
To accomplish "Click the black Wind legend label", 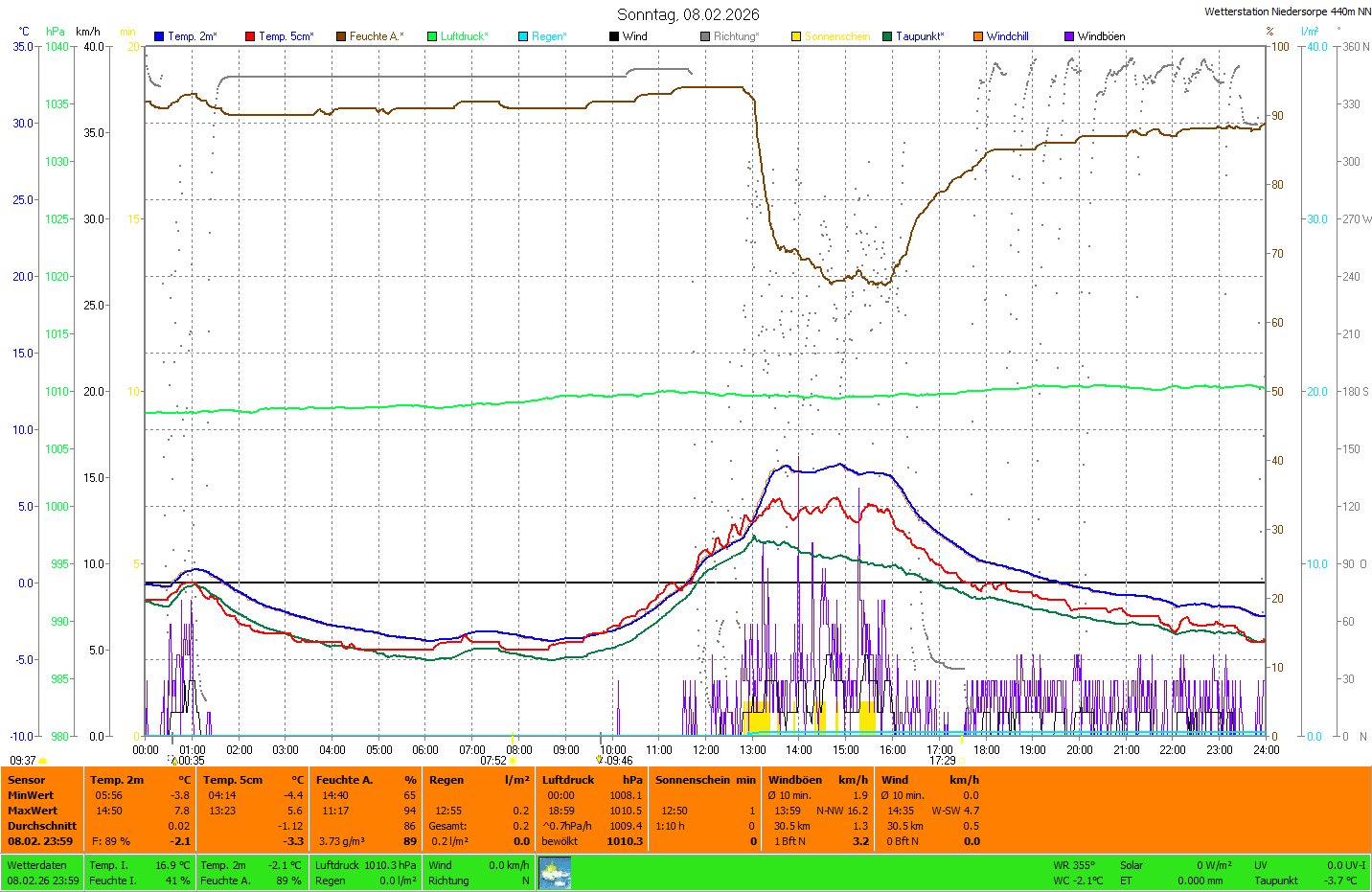I will click(634, 36).
